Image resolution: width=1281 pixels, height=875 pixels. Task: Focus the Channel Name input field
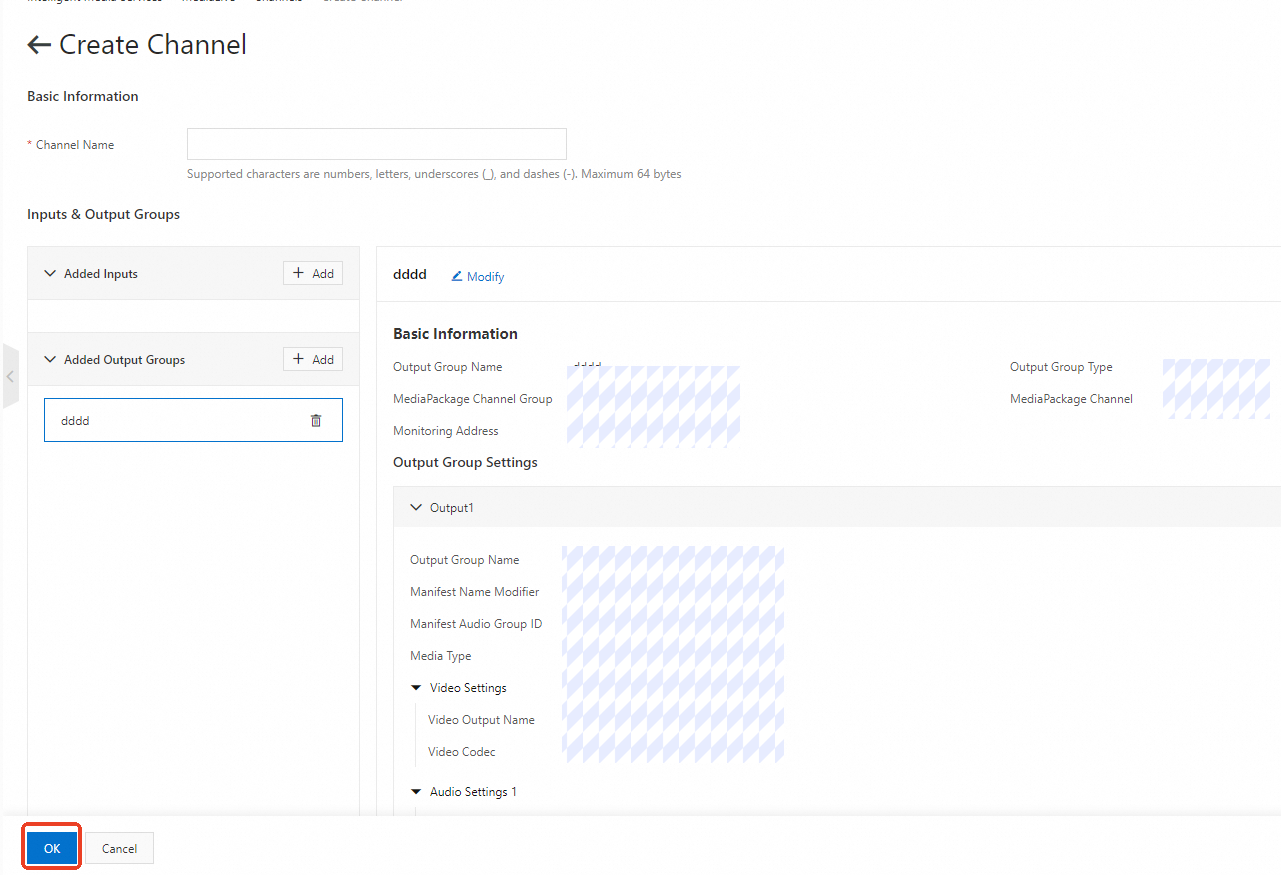(x=376, y=144)
